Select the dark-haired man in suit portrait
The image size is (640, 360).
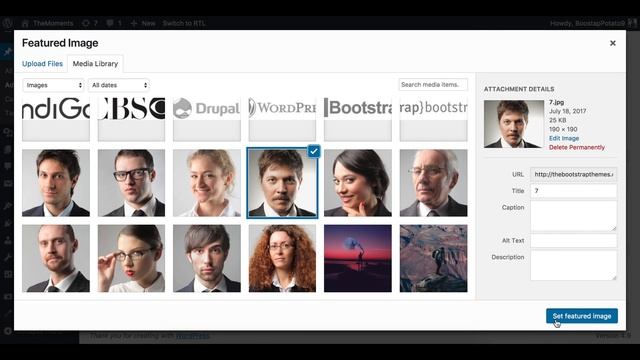point(56,183)
